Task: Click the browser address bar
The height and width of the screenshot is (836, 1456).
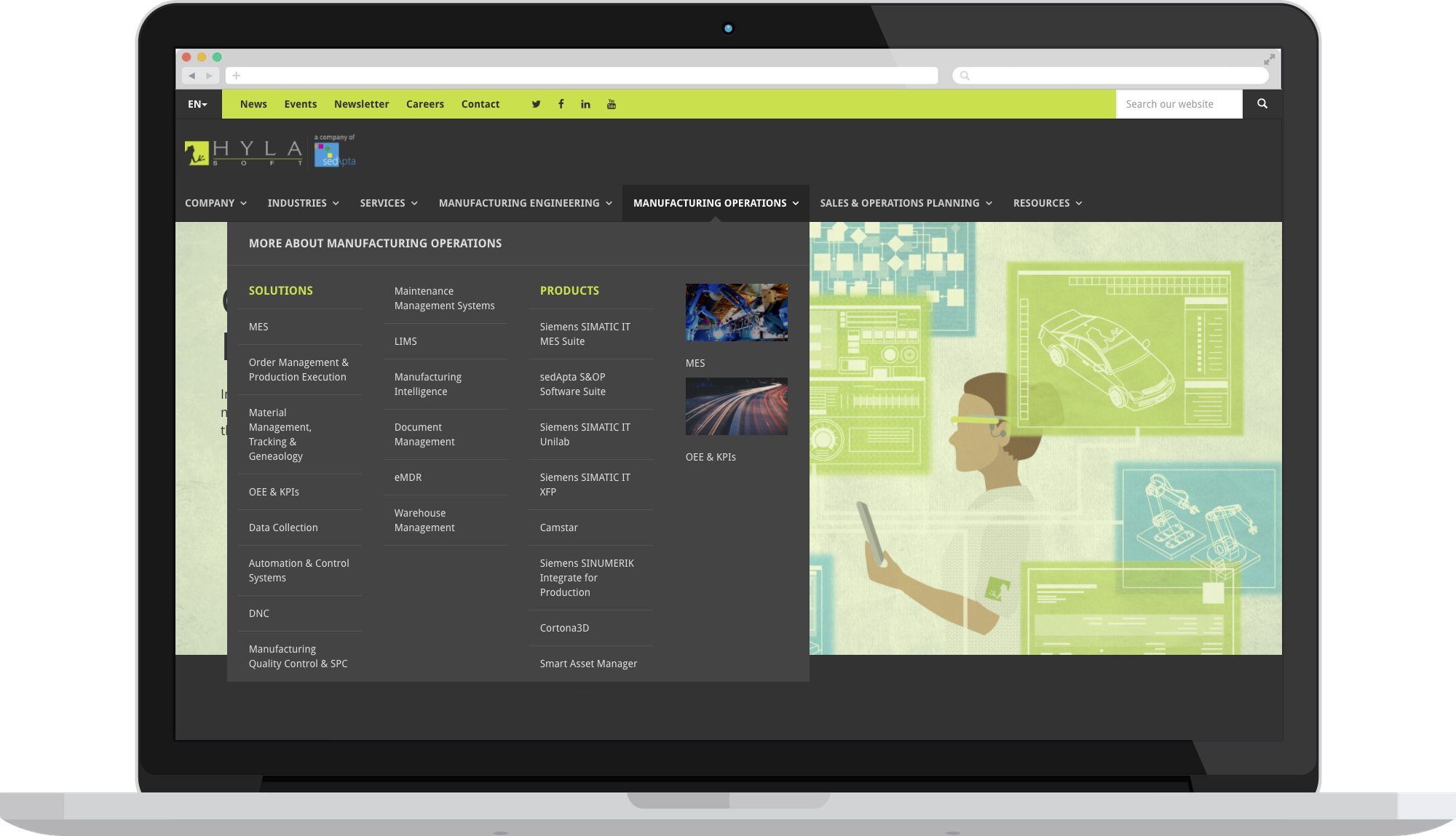Action: click(582, 76)
